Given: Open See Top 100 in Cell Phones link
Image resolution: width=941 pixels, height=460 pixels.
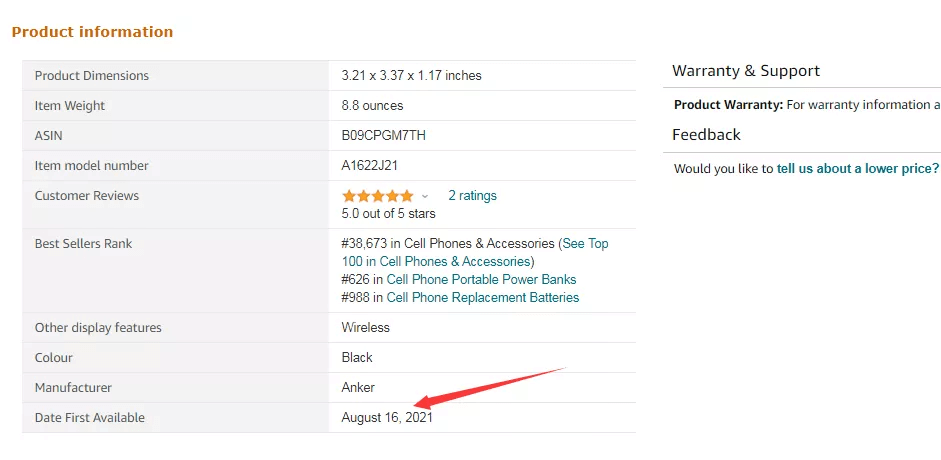Looking at the screenshot, I should pos(585,244).
